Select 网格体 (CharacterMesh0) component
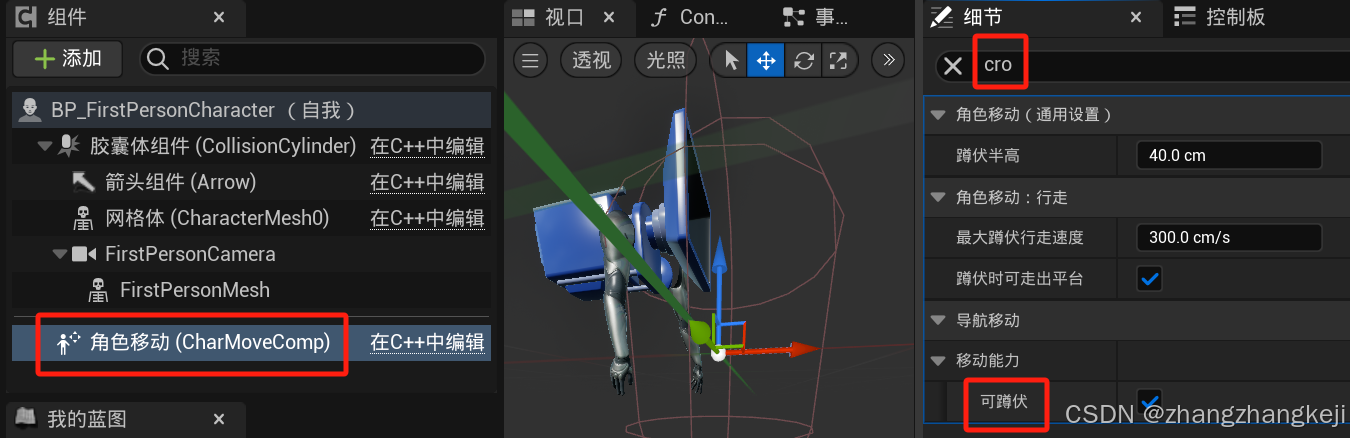 click(x=216, y=218)
